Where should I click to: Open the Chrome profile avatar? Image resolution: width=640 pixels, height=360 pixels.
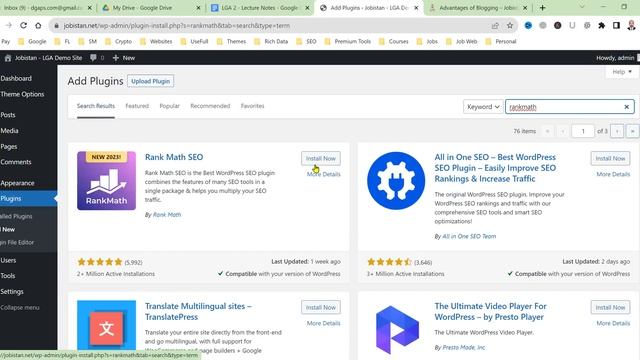click(631, 25)
